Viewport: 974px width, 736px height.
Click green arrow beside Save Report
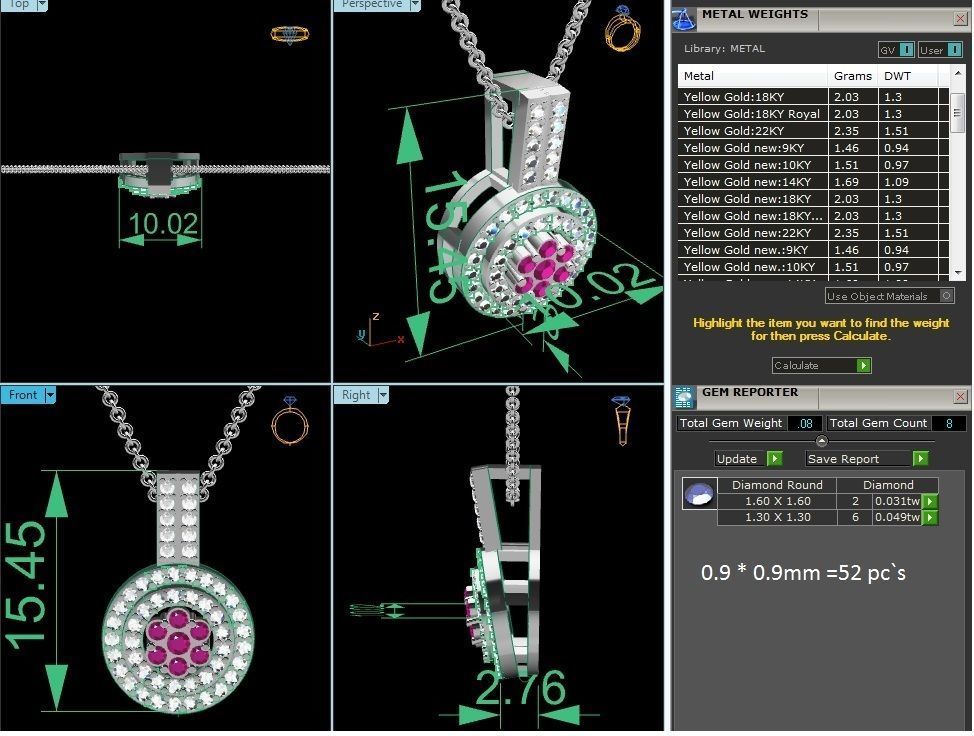[x=921, y=458]
